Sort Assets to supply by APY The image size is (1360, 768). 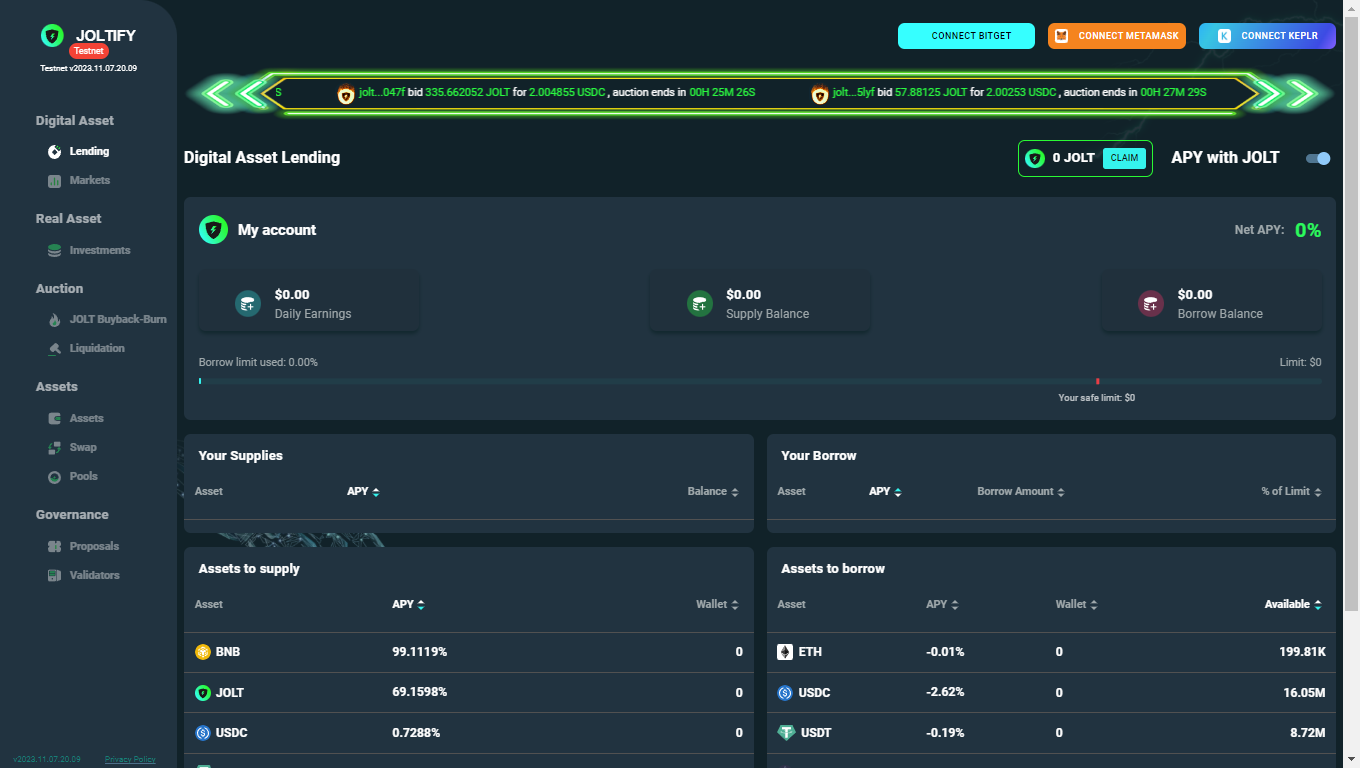click(409, 605)
